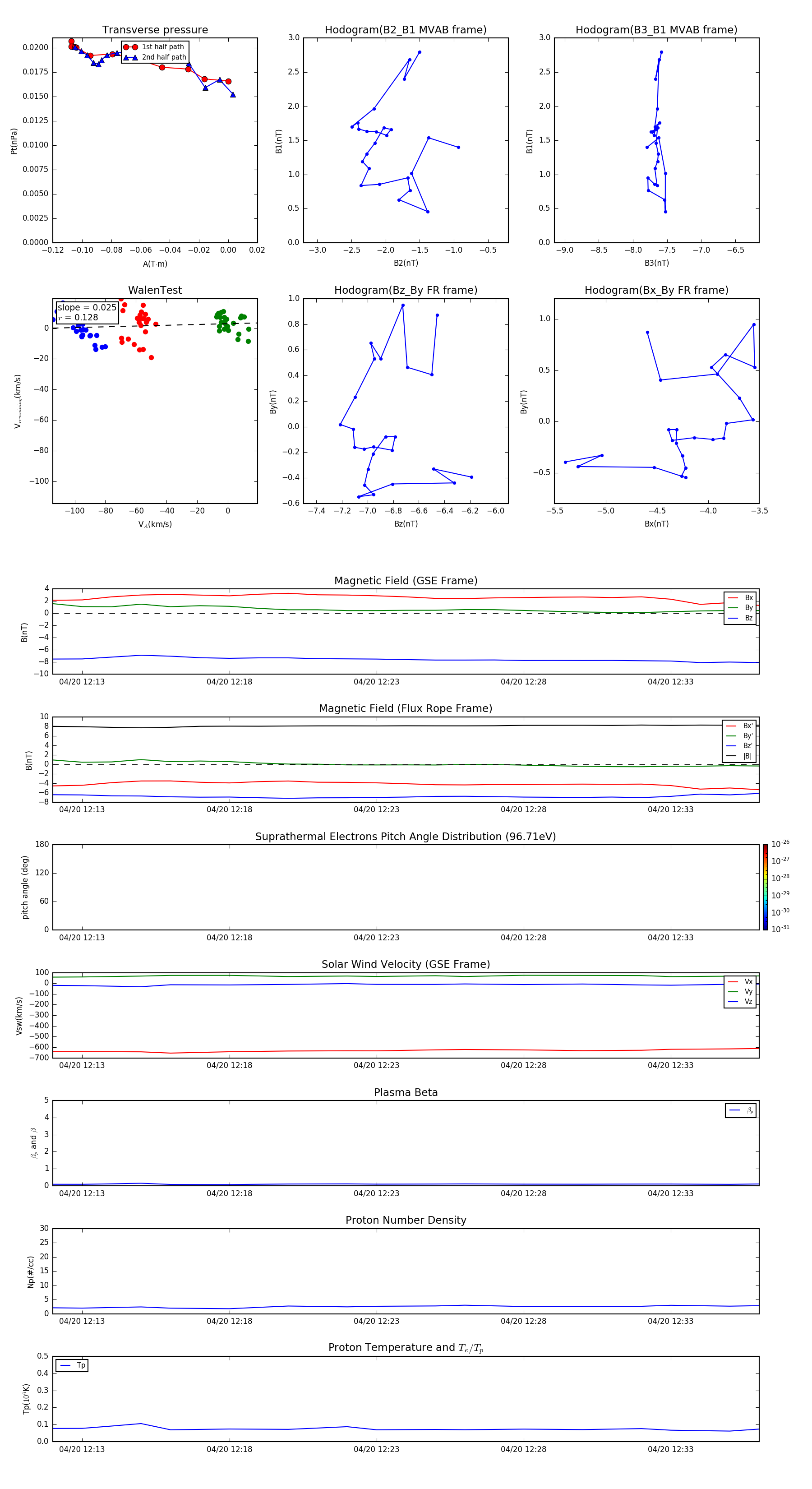Click the 'B2(nT)' x-axis label
The height and width of the screenshot is (1489, 812).
tap(406, 263)
